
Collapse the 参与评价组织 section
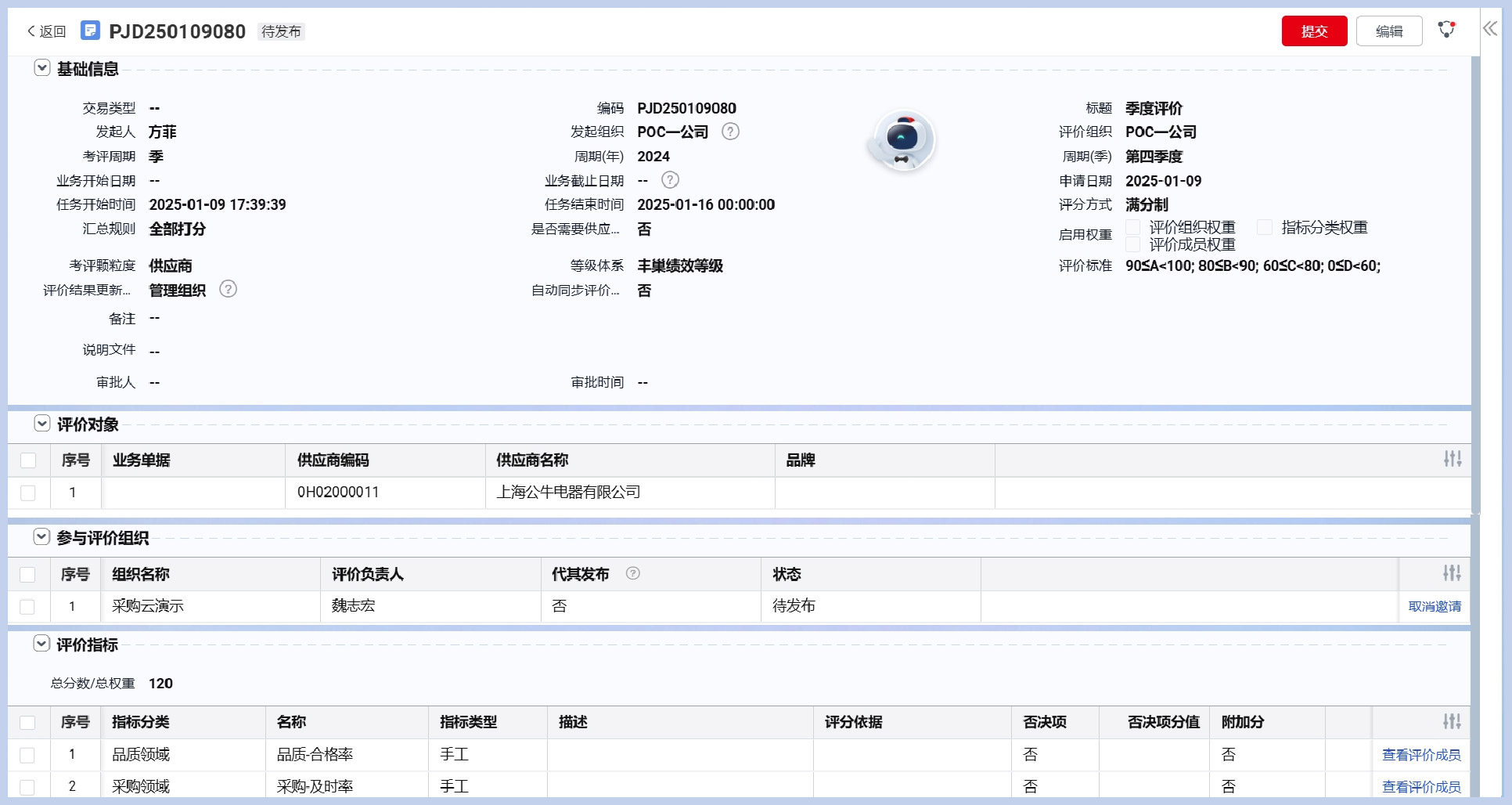42,537
